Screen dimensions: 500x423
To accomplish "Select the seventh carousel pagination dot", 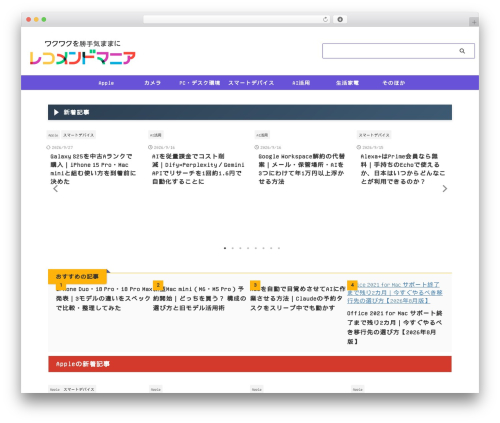I will [271, 248].
